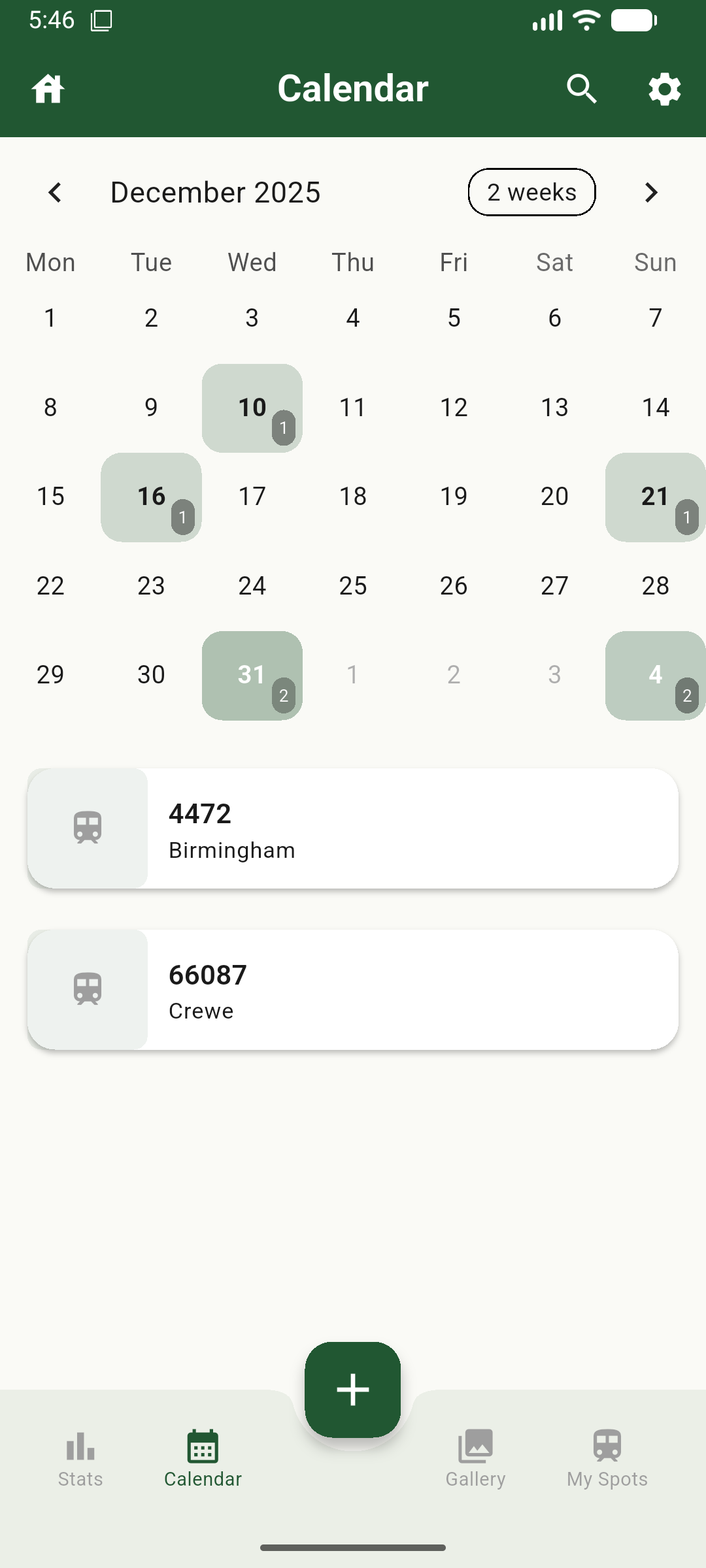Open the My Spots tab

(x=607, y=1458)
